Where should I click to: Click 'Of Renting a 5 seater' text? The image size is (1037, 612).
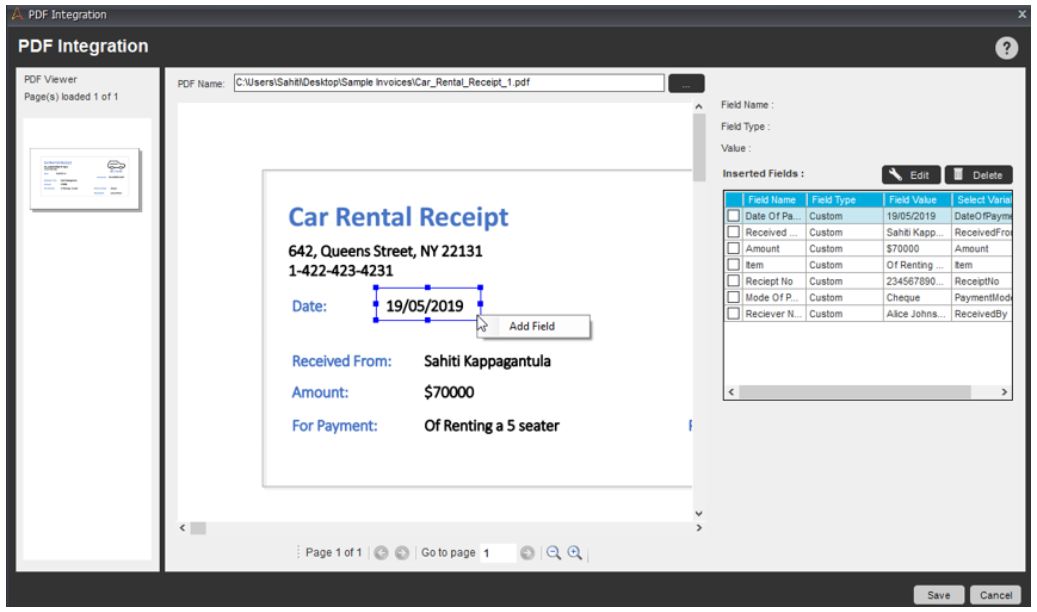click(x=491, y=425)
